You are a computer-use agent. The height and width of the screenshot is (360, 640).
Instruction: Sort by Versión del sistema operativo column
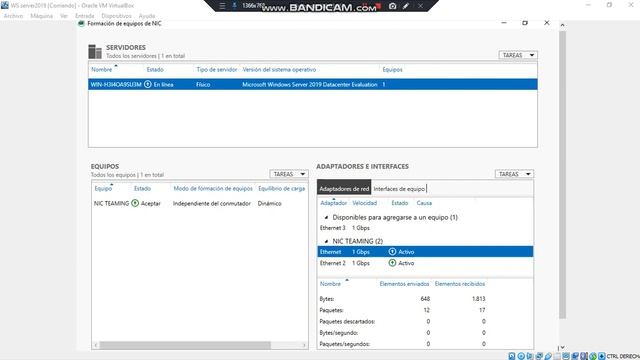279,69
